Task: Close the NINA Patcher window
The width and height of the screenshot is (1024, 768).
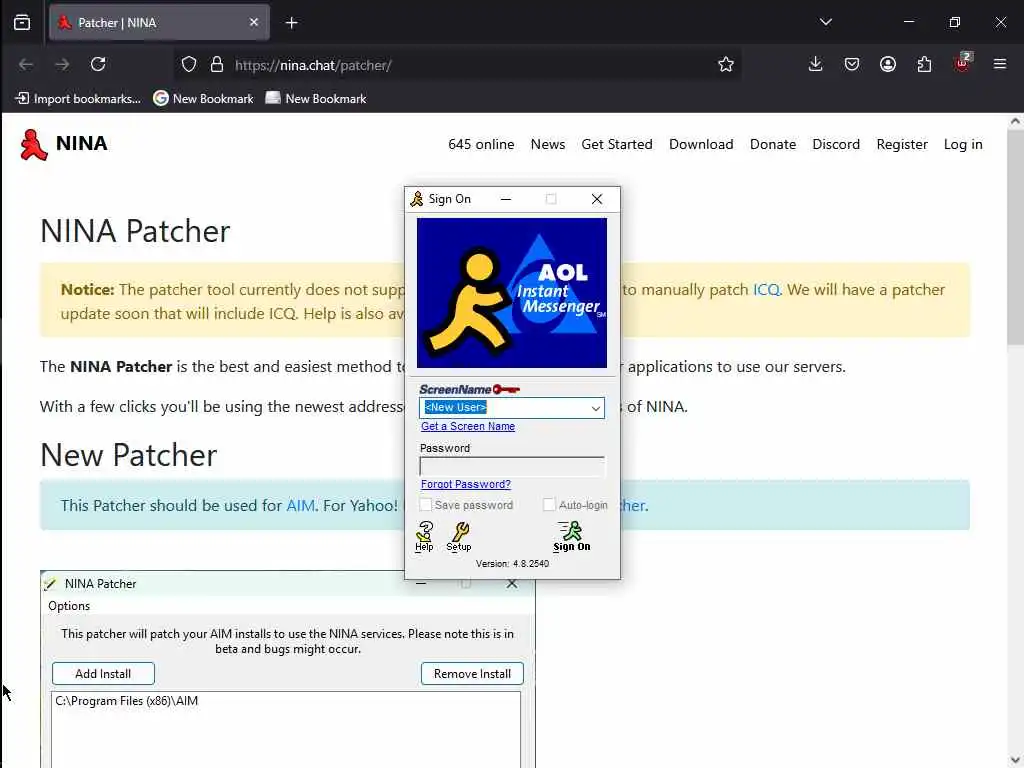Action: coord(512,584)
